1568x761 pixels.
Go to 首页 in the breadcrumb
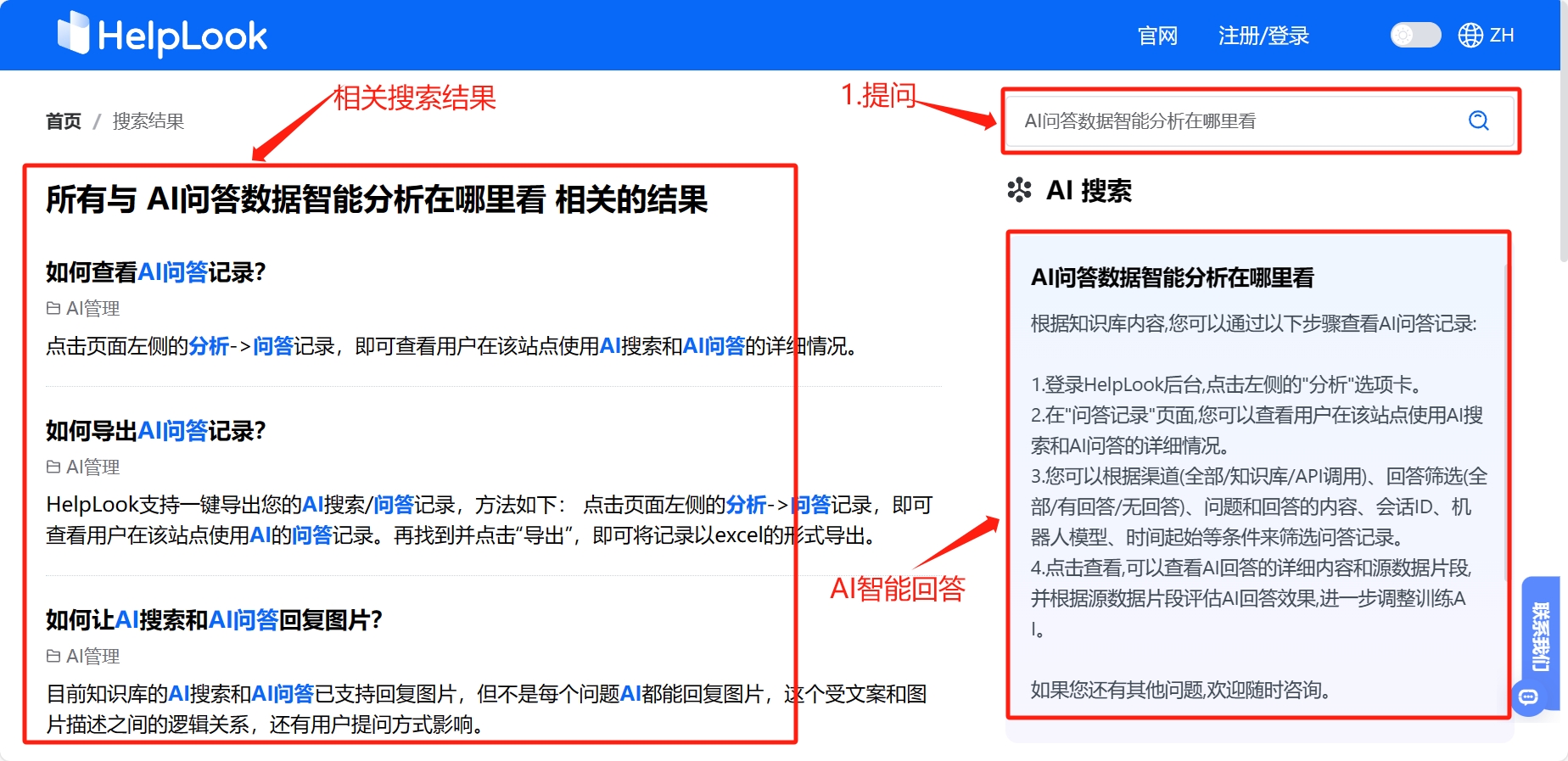[x=64, y=121]
